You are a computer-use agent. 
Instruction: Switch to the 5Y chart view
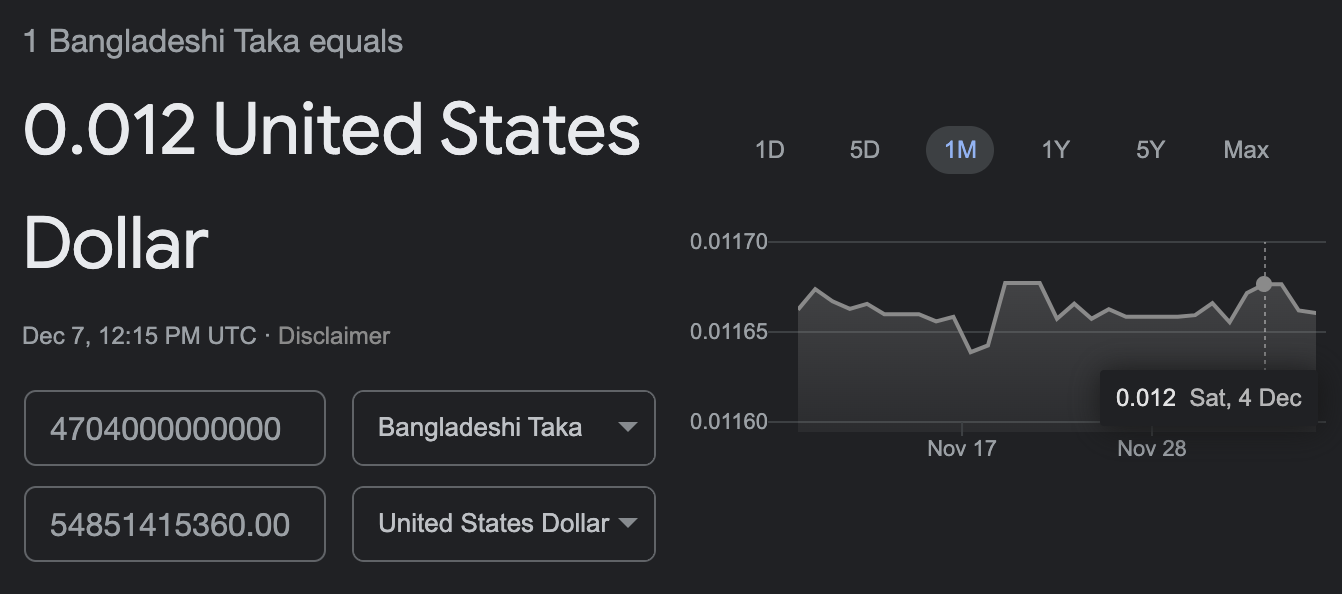pos(1150,150)
